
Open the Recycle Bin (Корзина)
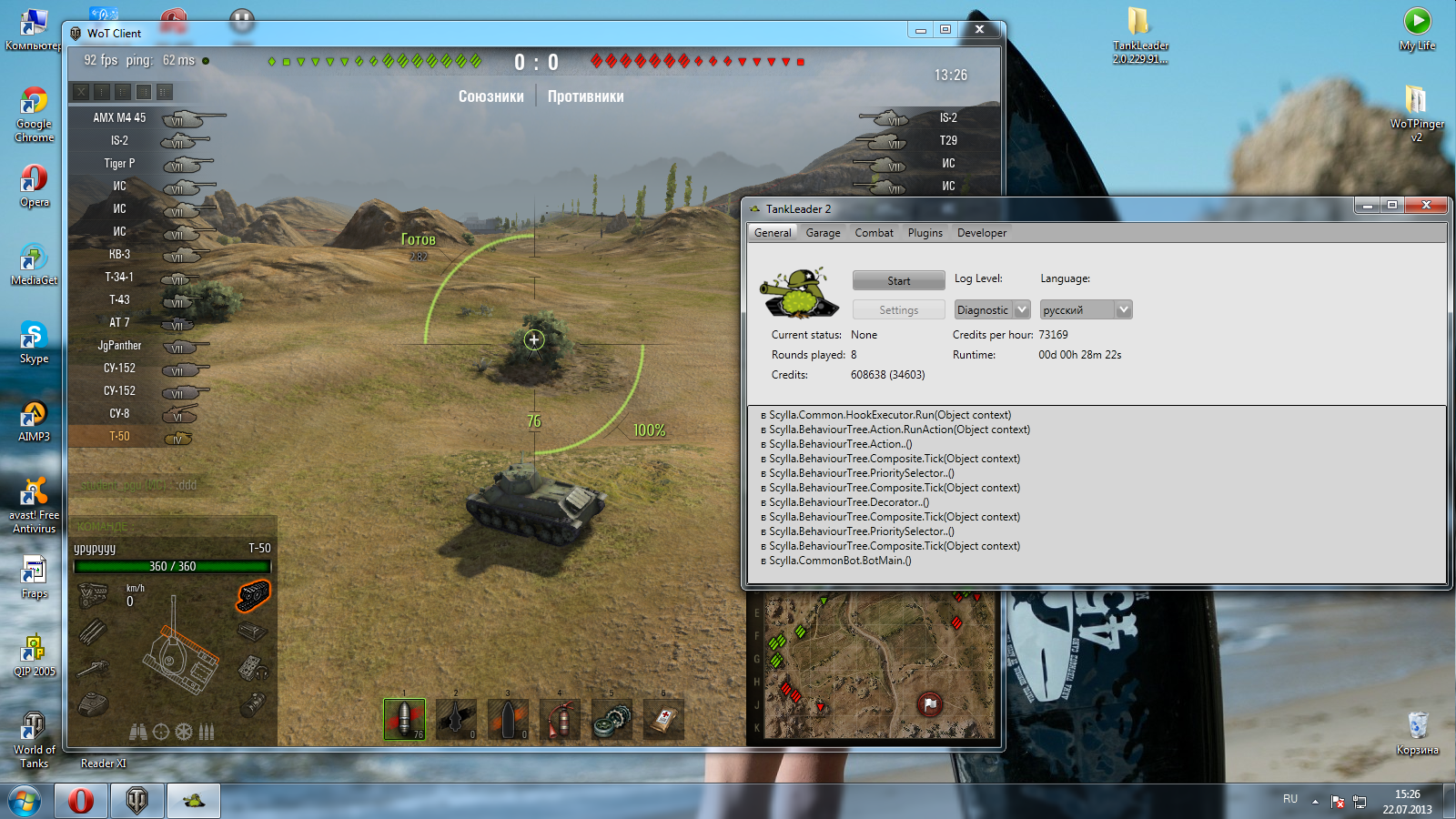click(1417, 733)
